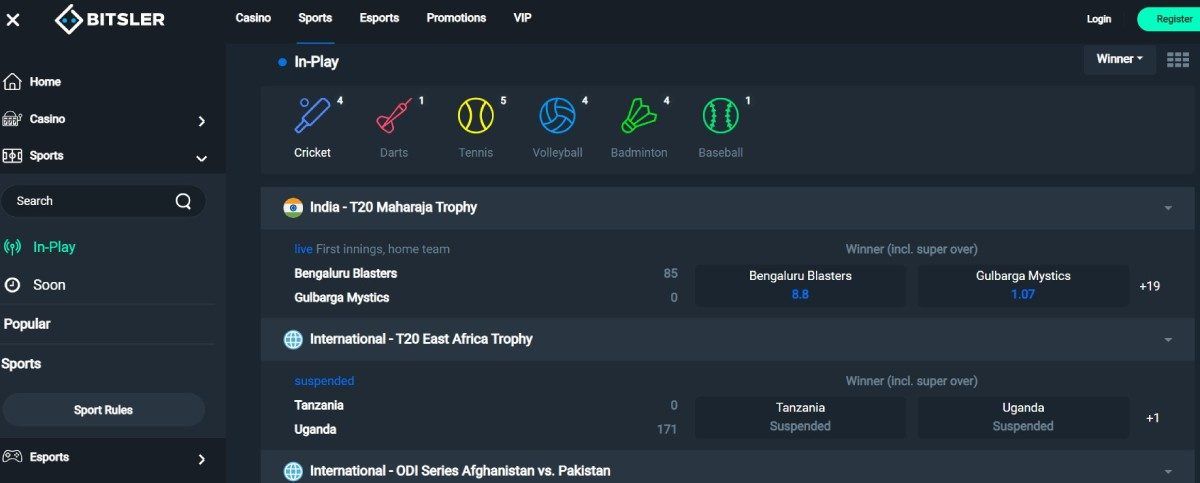Collapse the India T20 Maharaja Trophy section
This screenshot has width=1200, height=483.
(1168, 208)
